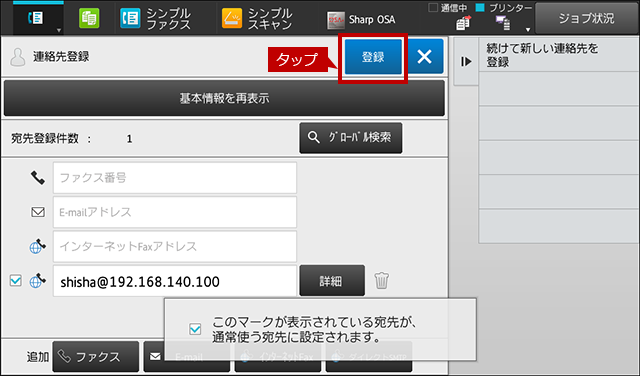Click the インターネットFaxアドレス input field
The image size is (640, 376).
pos(175,247)
